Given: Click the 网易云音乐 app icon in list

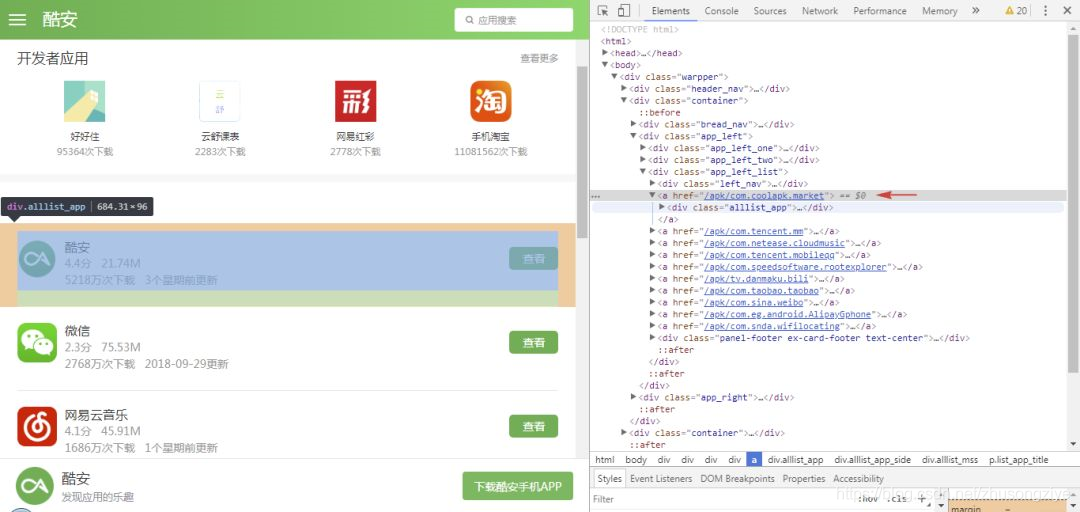Looking at the screenshot, I should (37, 427).
